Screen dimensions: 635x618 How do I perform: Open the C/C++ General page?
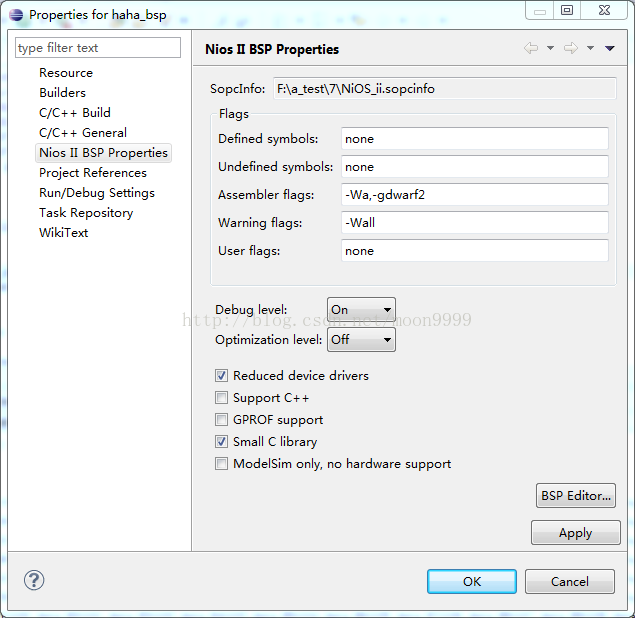tap(83, 133)
